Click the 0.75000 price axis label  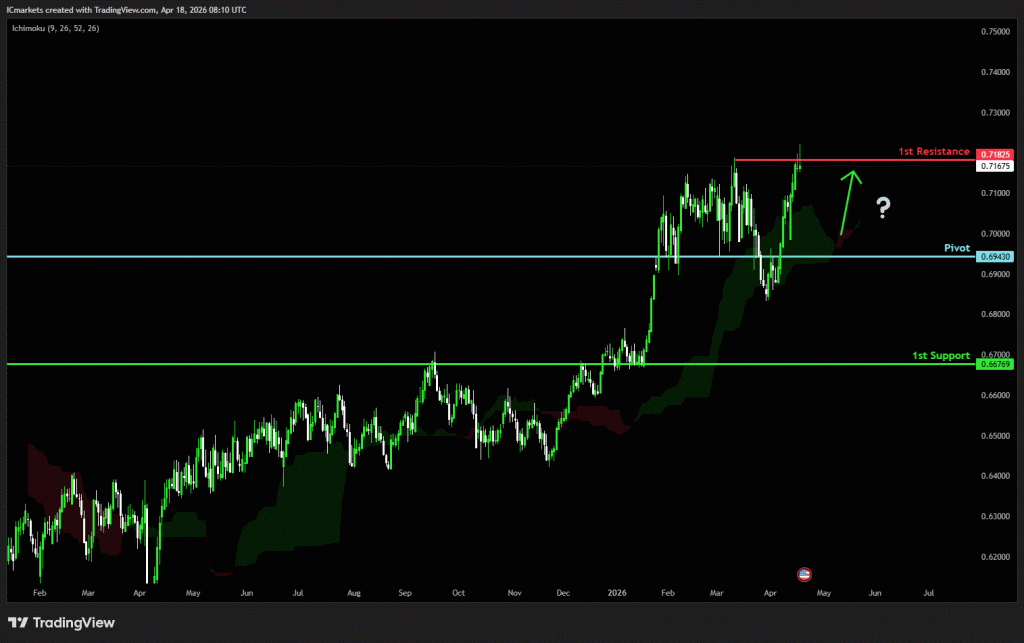995,32
